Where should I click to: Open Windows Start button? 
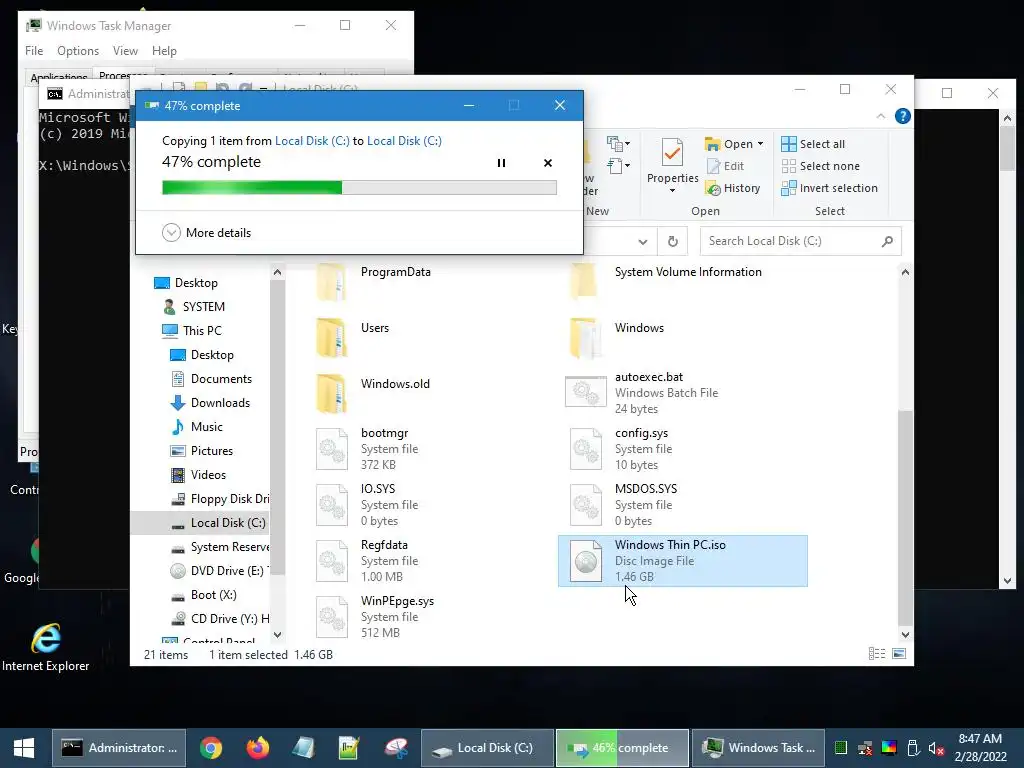click(x=24, y=748)
